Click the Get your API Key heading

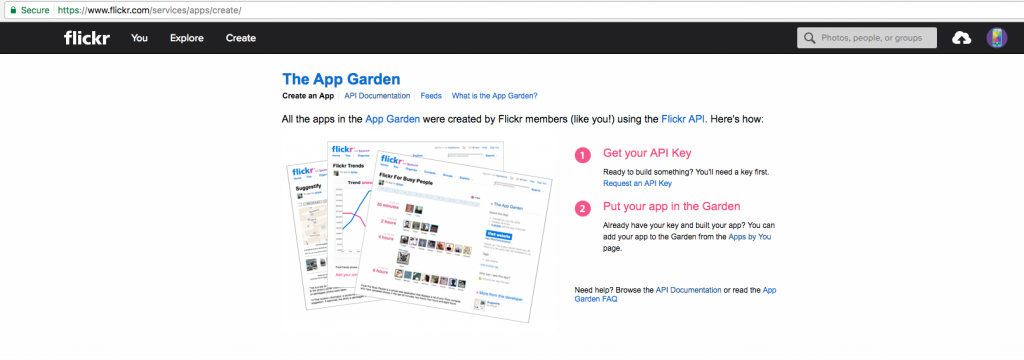[x=647, y=154]
